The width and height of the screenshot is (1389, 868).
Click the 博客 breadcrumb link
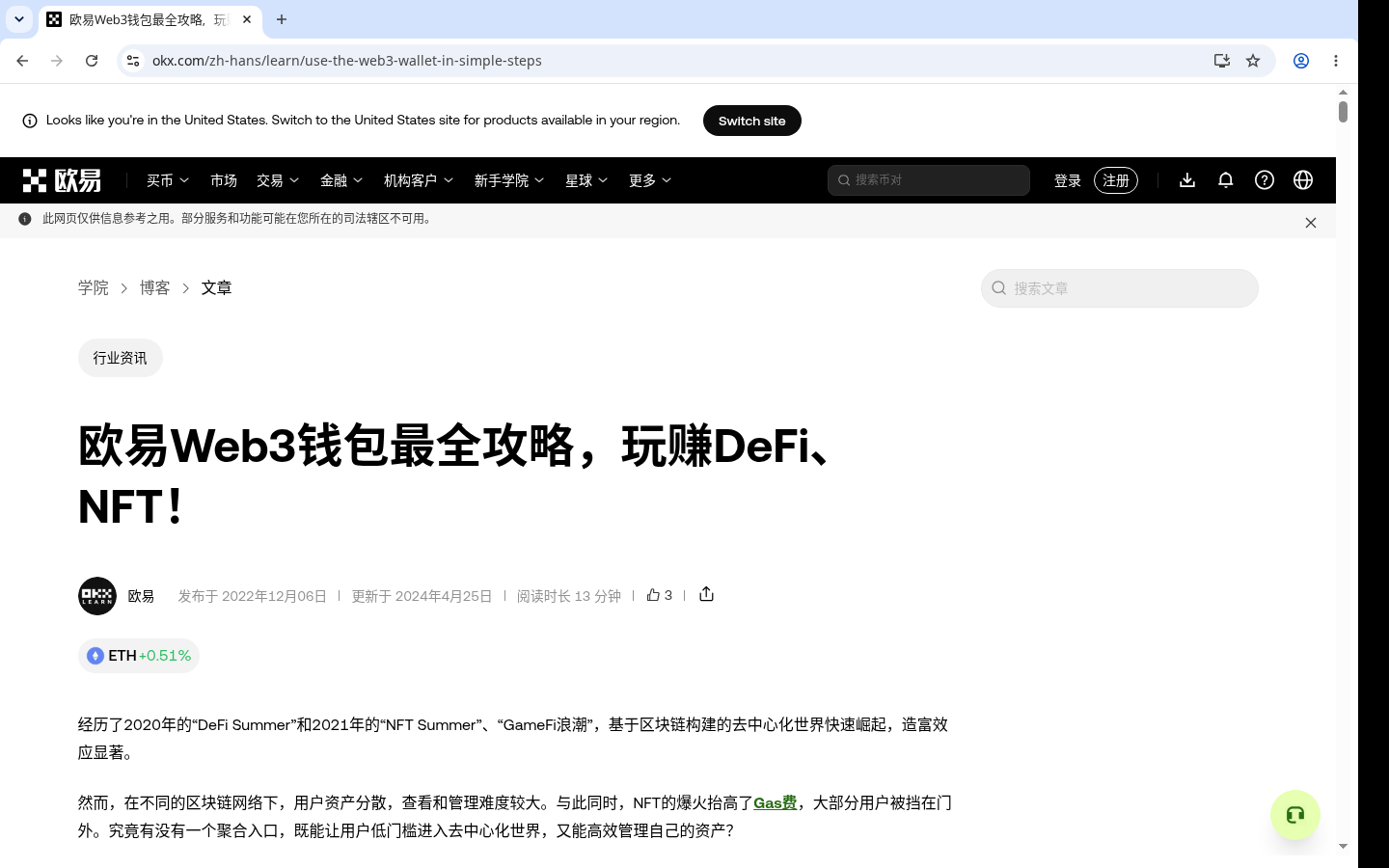[155, 287]
